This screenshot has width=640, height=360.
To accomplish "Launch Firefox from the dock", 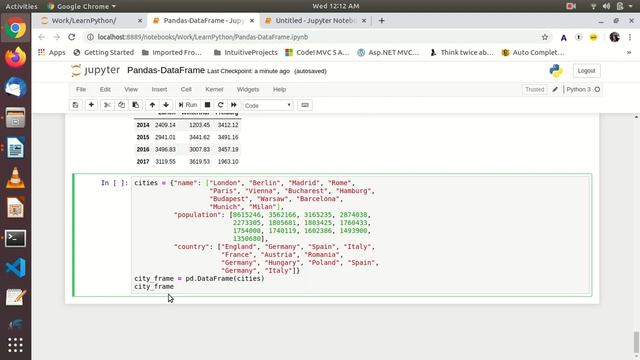I will click(x=16, y=58).
